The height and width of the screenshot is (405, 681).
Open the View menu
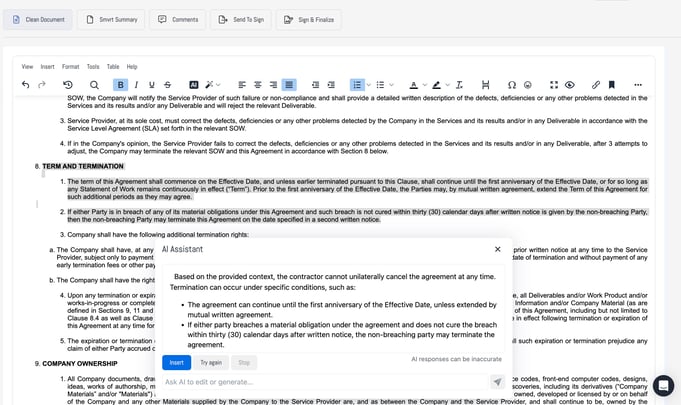27,66
